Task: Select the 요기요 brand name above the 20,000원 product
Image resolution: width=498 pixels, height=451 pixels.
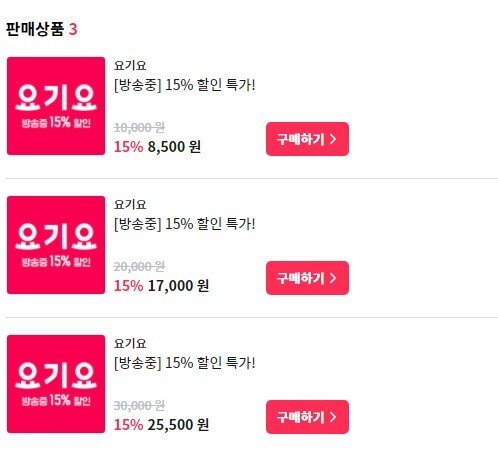Action: 130,204
